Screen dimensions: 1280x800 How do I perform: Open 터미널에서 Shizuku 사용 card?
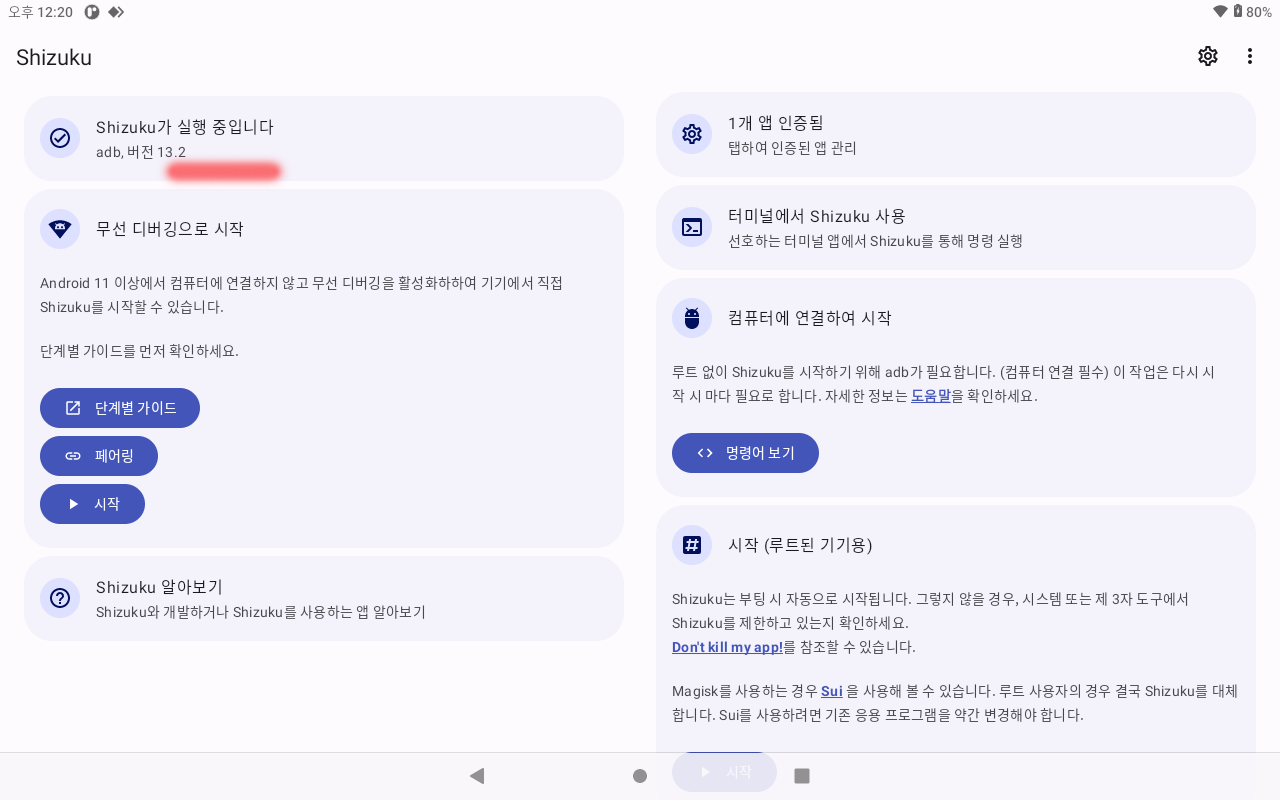tap(956, 227)
